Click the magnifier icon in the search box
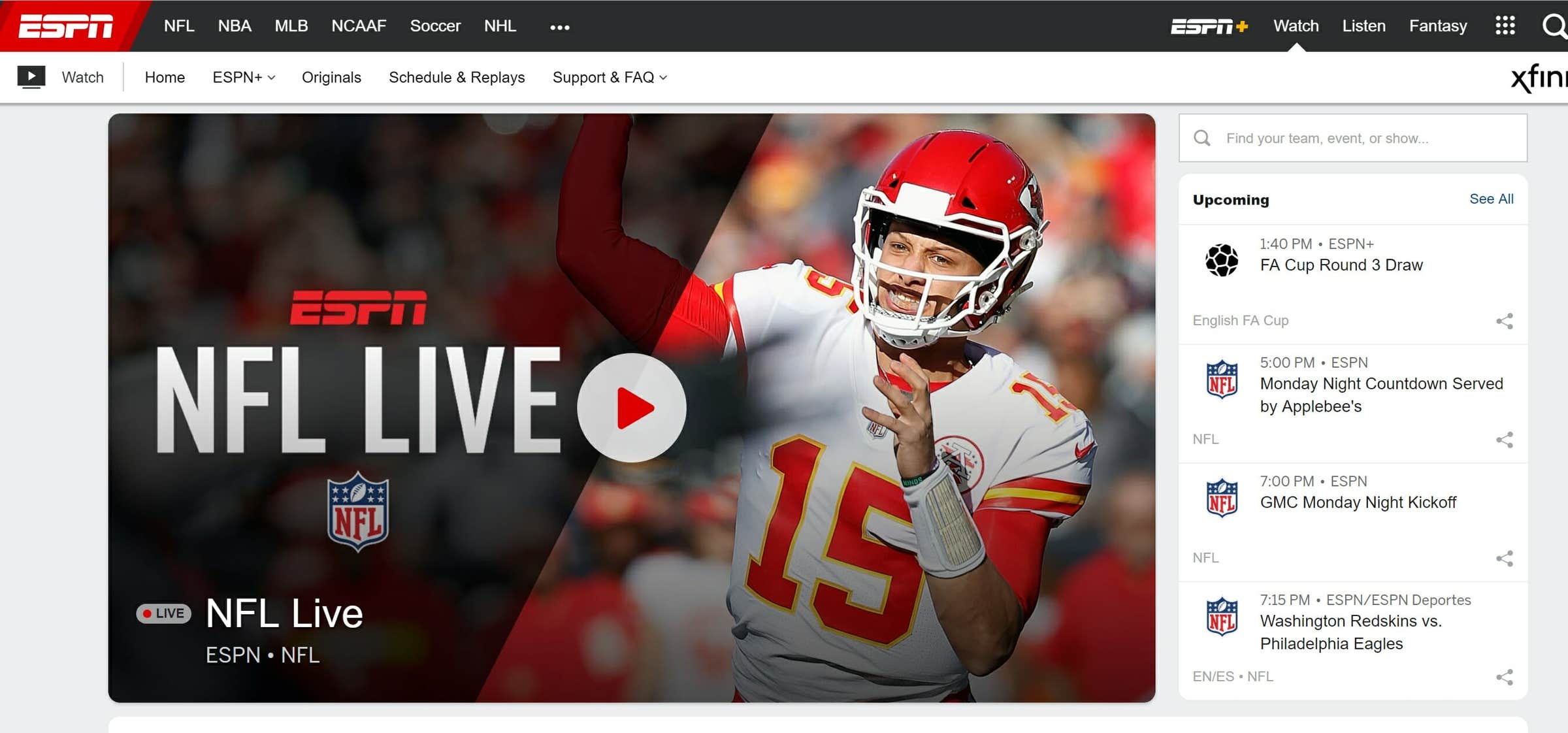Screen dimensions: 1568x733 (1201, 138)
